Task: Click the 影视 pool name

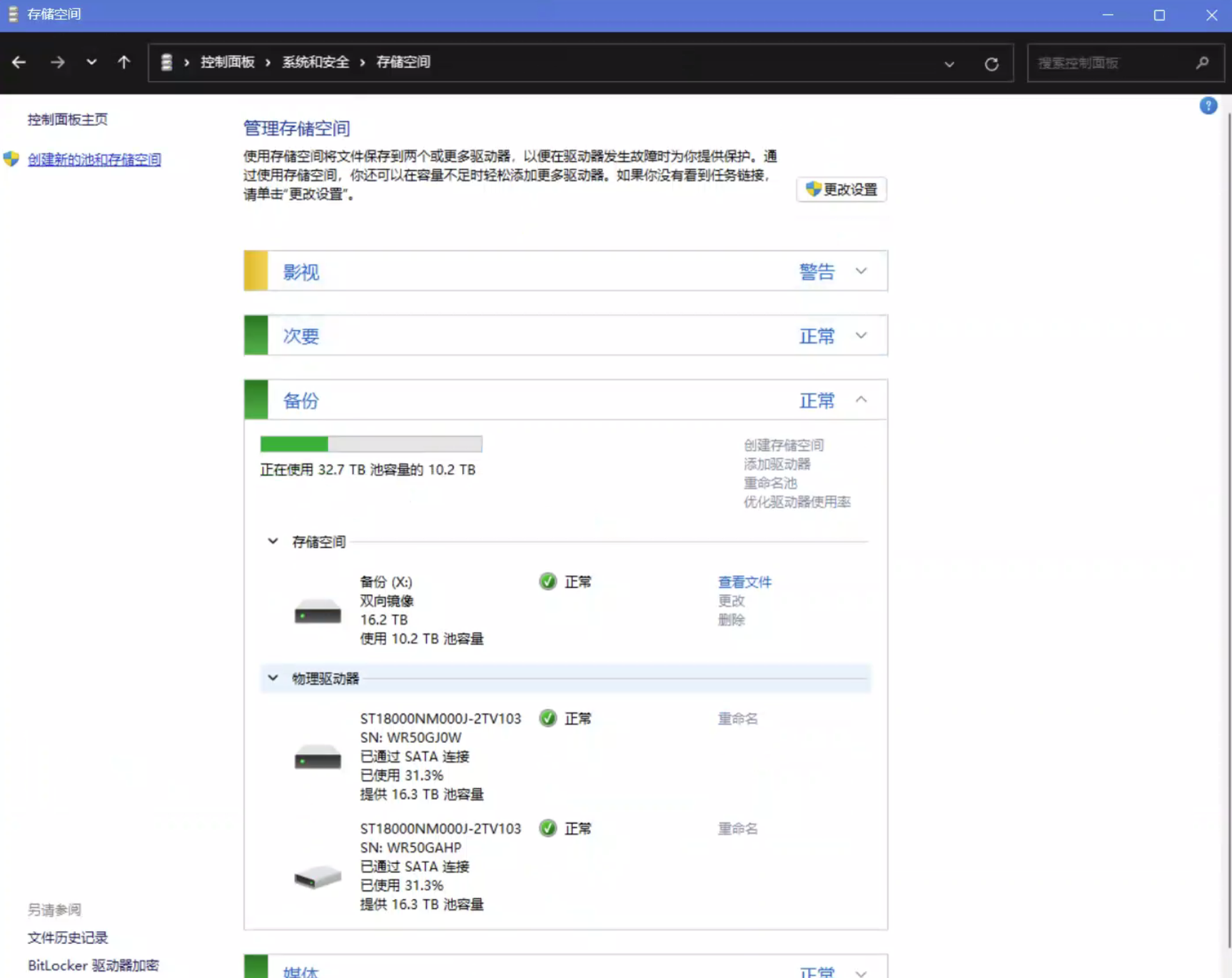Action: 301,272
